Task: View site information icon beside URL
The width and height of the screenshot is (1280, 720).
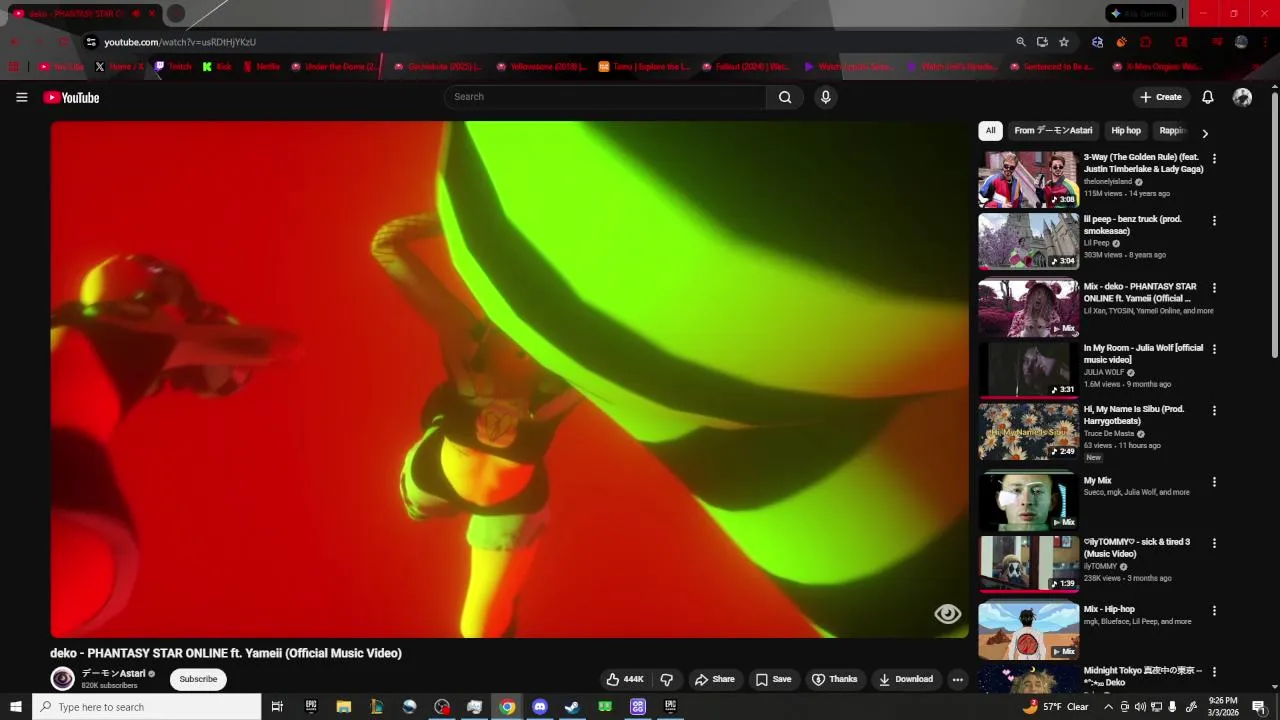Action: click(x=91, y=42)
